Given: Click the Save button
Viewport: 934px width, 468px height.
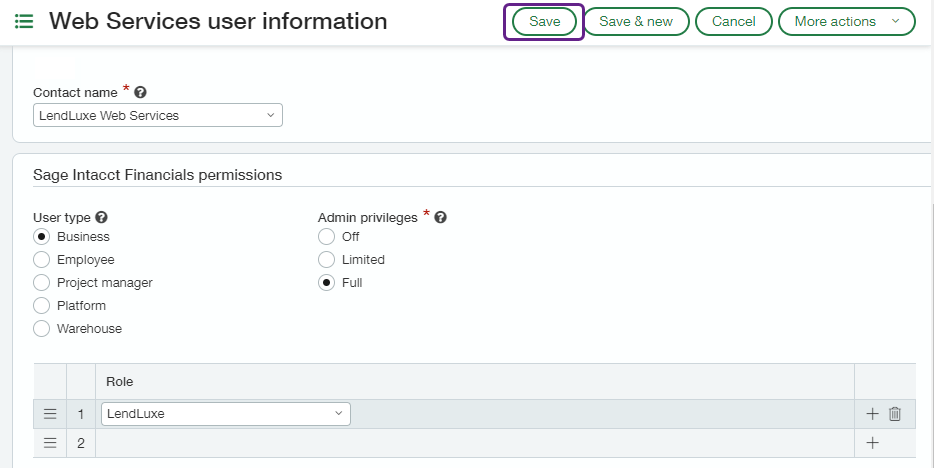Looking at the screenshot, I should point(544,21).
